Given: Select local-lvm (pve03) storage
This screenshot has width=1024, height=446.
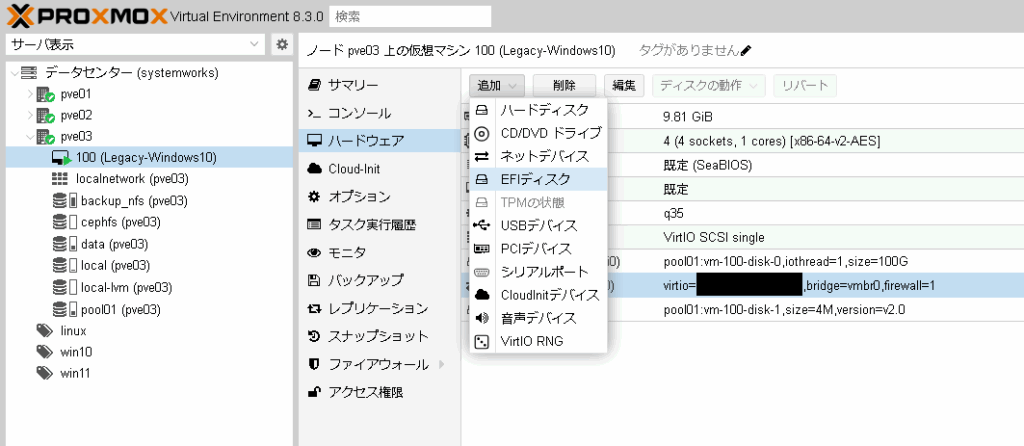Looking at the screenshot, I should [x=127, y=287].
